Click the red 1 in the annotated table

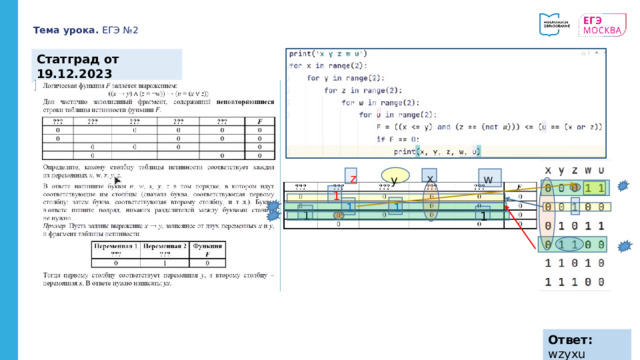click(x=336, y=196)
